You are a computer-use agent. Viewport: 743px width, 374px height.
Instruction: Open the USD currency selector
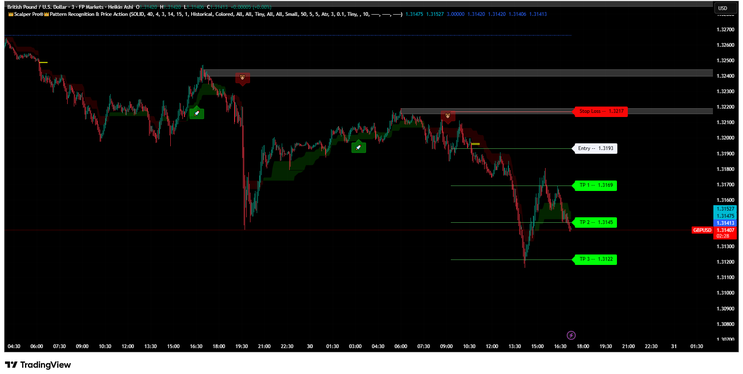pos(722,8)
